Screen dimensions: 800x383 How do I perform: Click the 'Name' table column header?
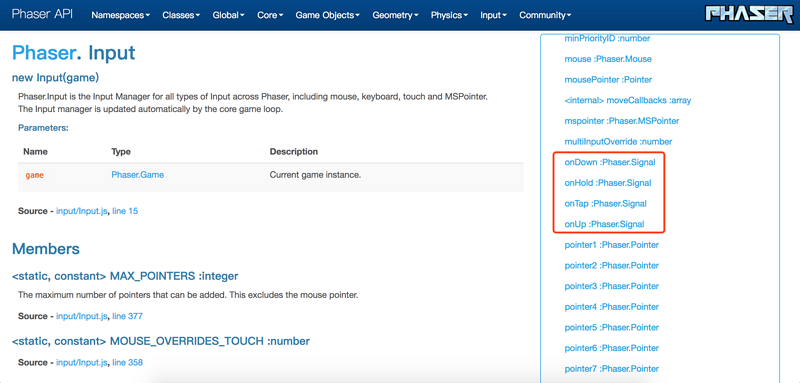(x=35, y=151)
